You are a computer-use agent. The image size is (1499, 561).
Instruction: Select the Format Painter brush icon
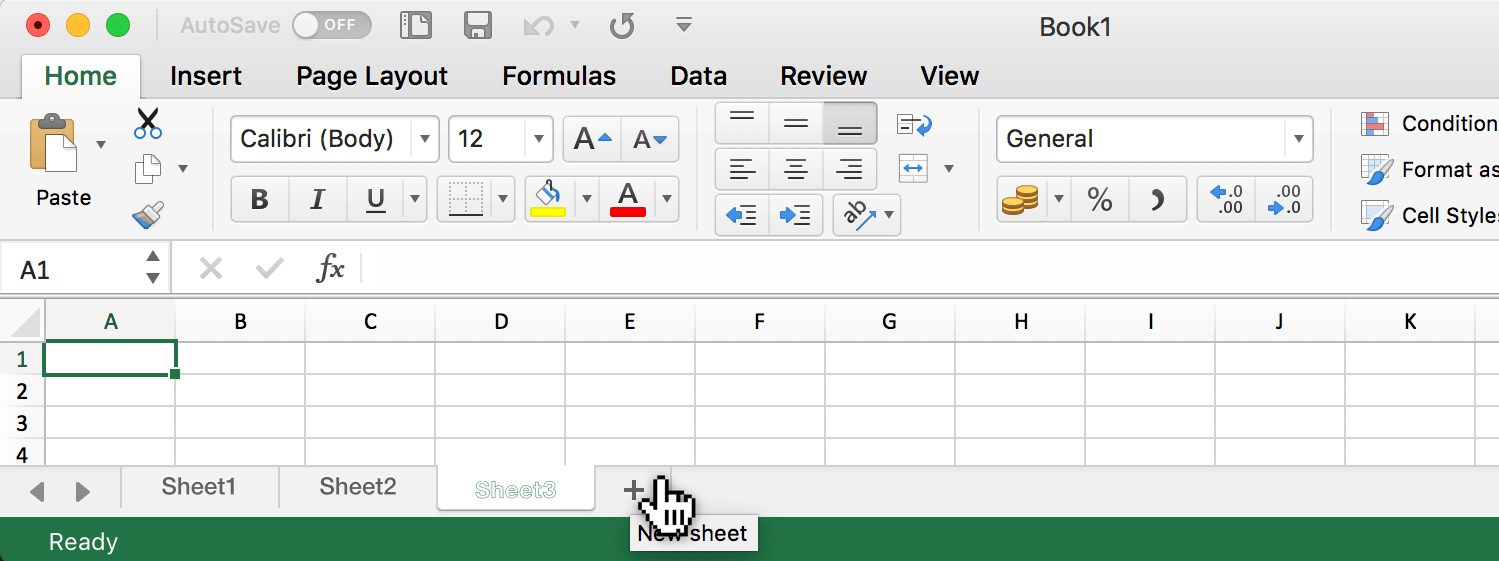148,214
